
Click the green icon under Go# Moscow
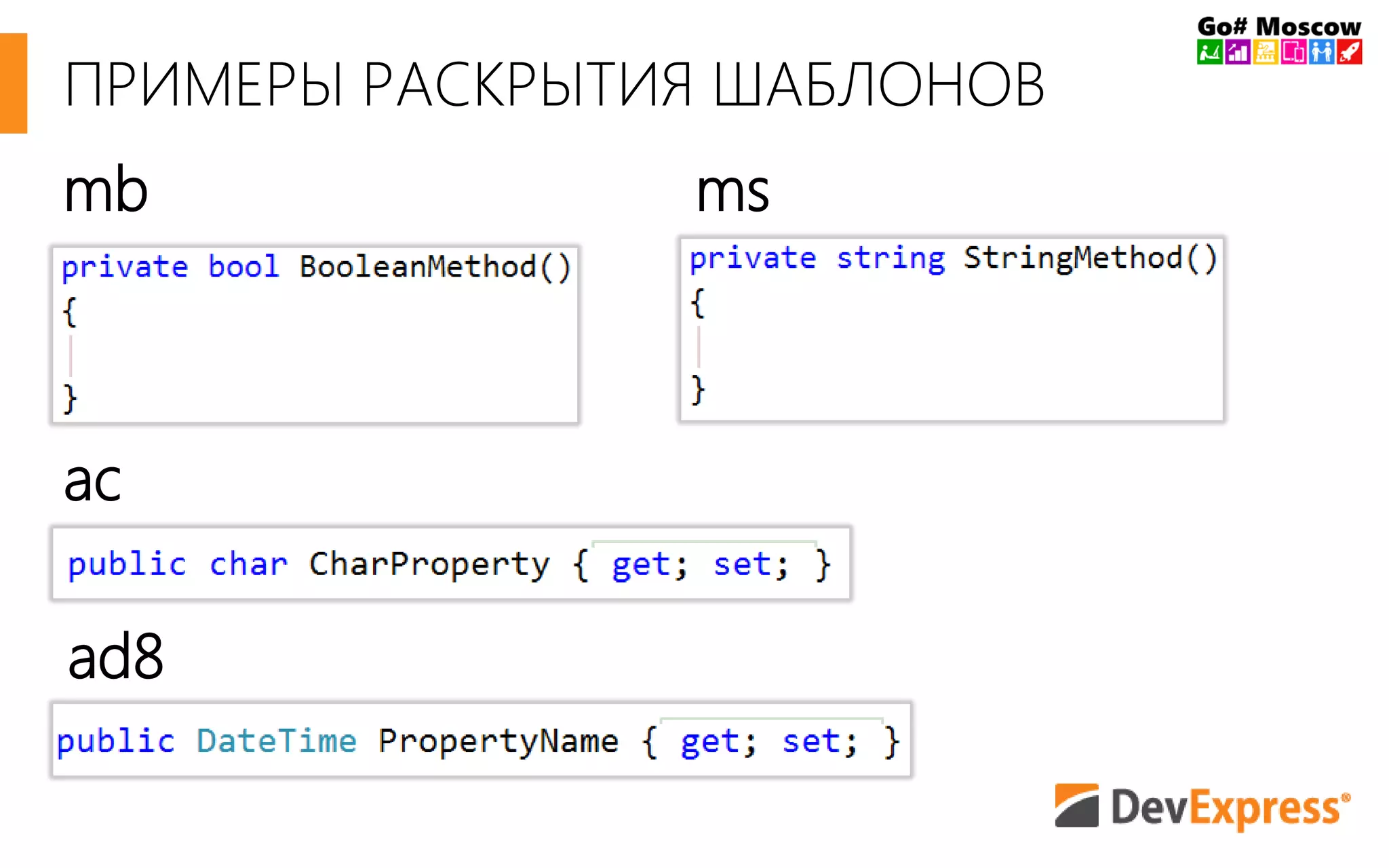click(x=1209, y=52)
